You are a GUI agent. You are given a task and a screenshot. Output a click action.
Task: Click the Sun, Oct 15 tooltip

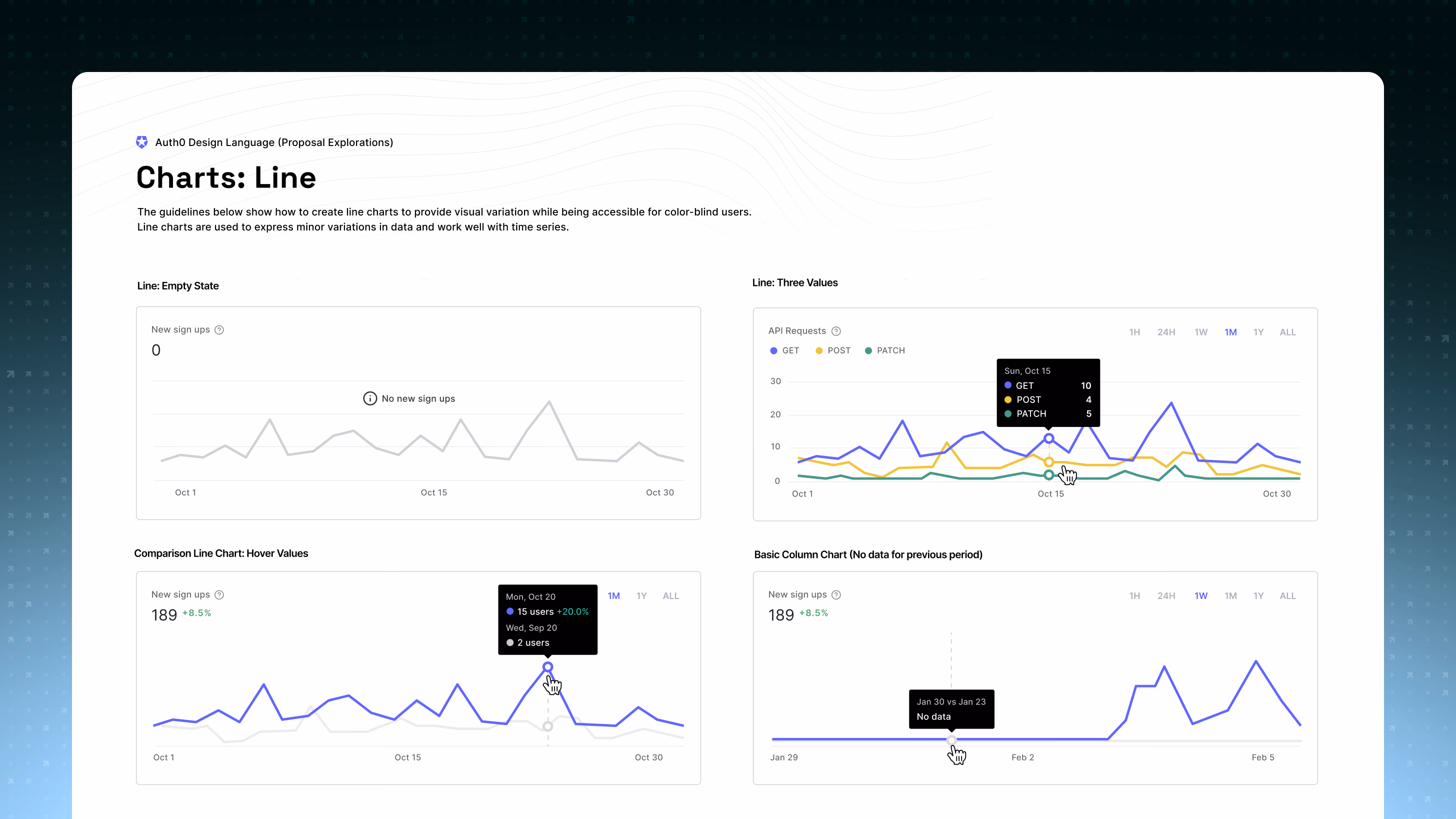1048,392
